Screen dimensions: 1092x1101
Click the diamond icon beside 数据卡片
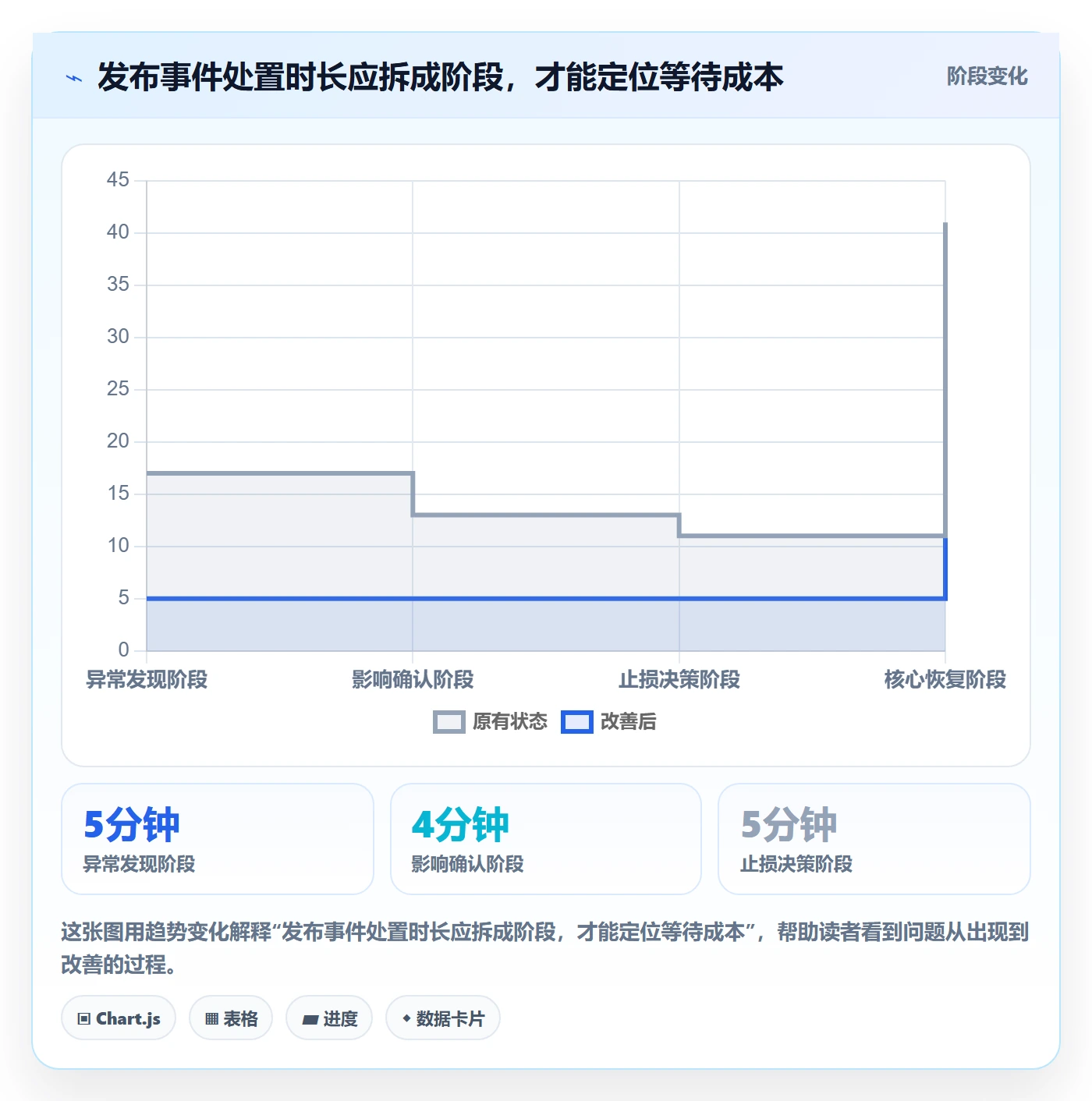tap(406, 1018)
